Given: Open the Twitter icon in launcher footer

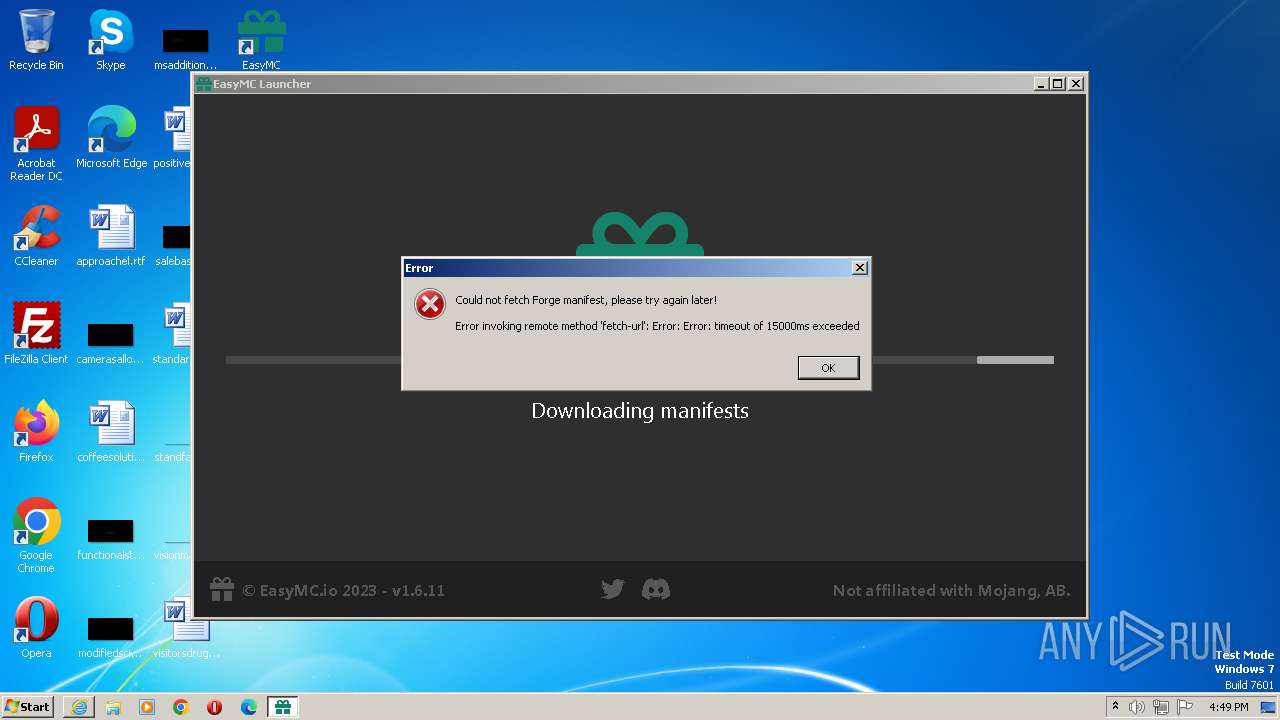Looking at the screenshot, I should pos(613,590).
